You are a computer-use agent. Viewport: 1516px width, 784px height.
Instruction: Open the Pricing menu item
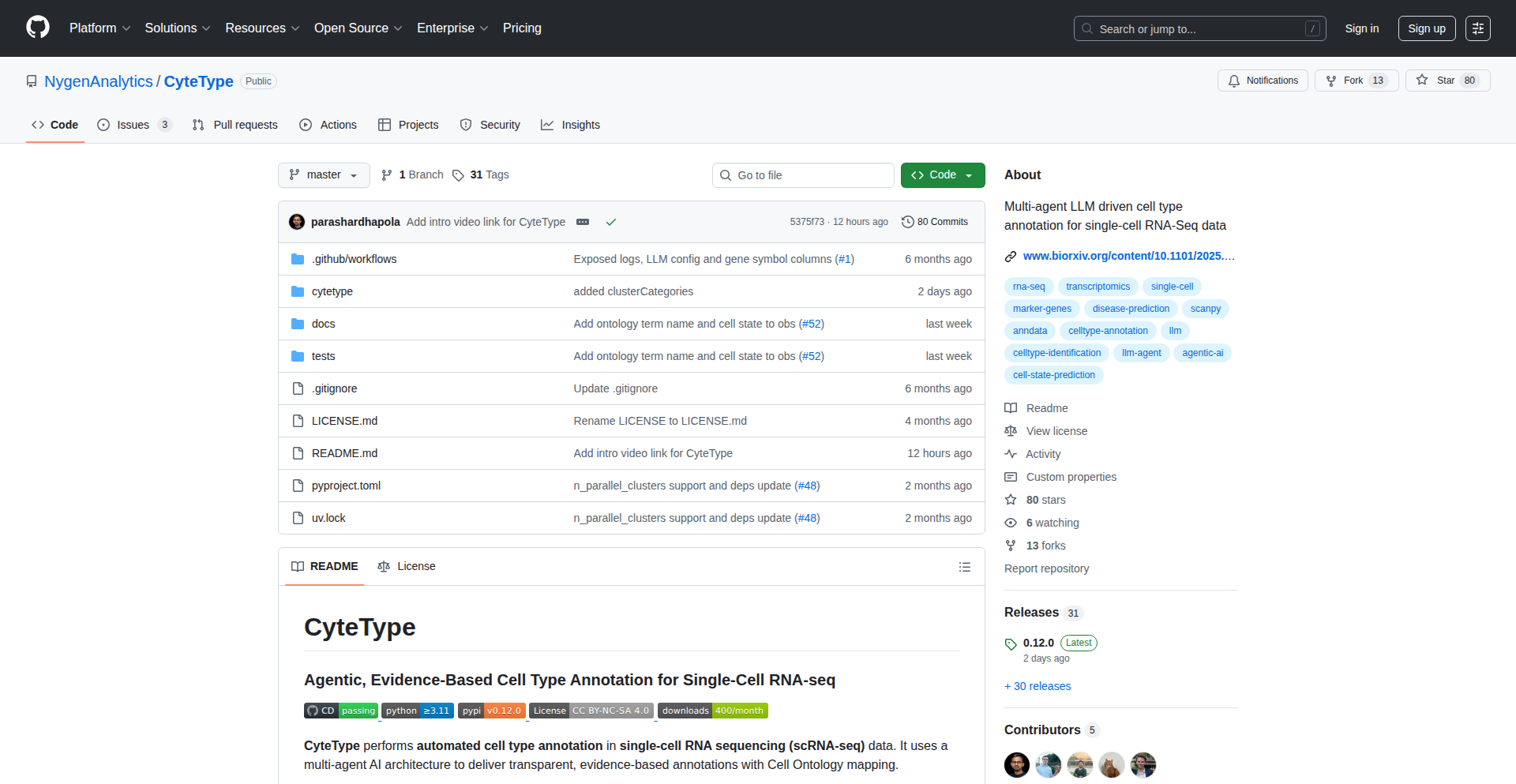(521, 28)
